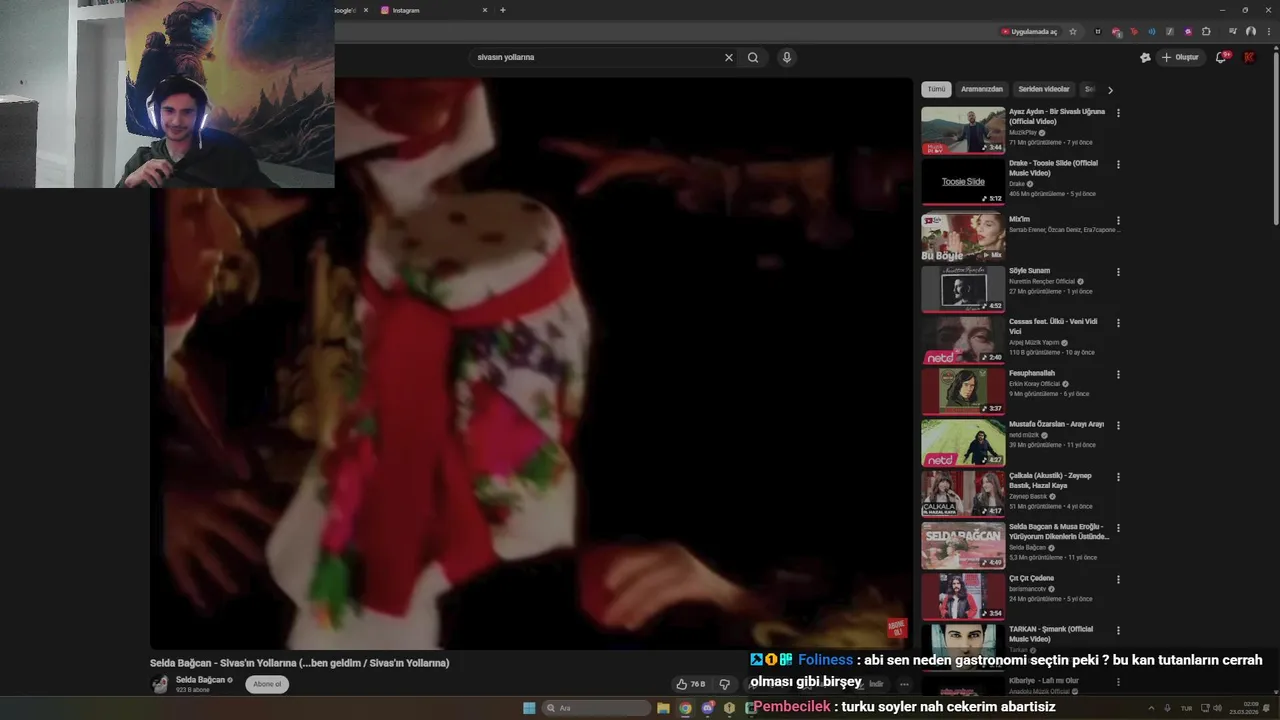Open YouTube notifications bell
Screen dimensions: 1280x720
point(1220,57)
